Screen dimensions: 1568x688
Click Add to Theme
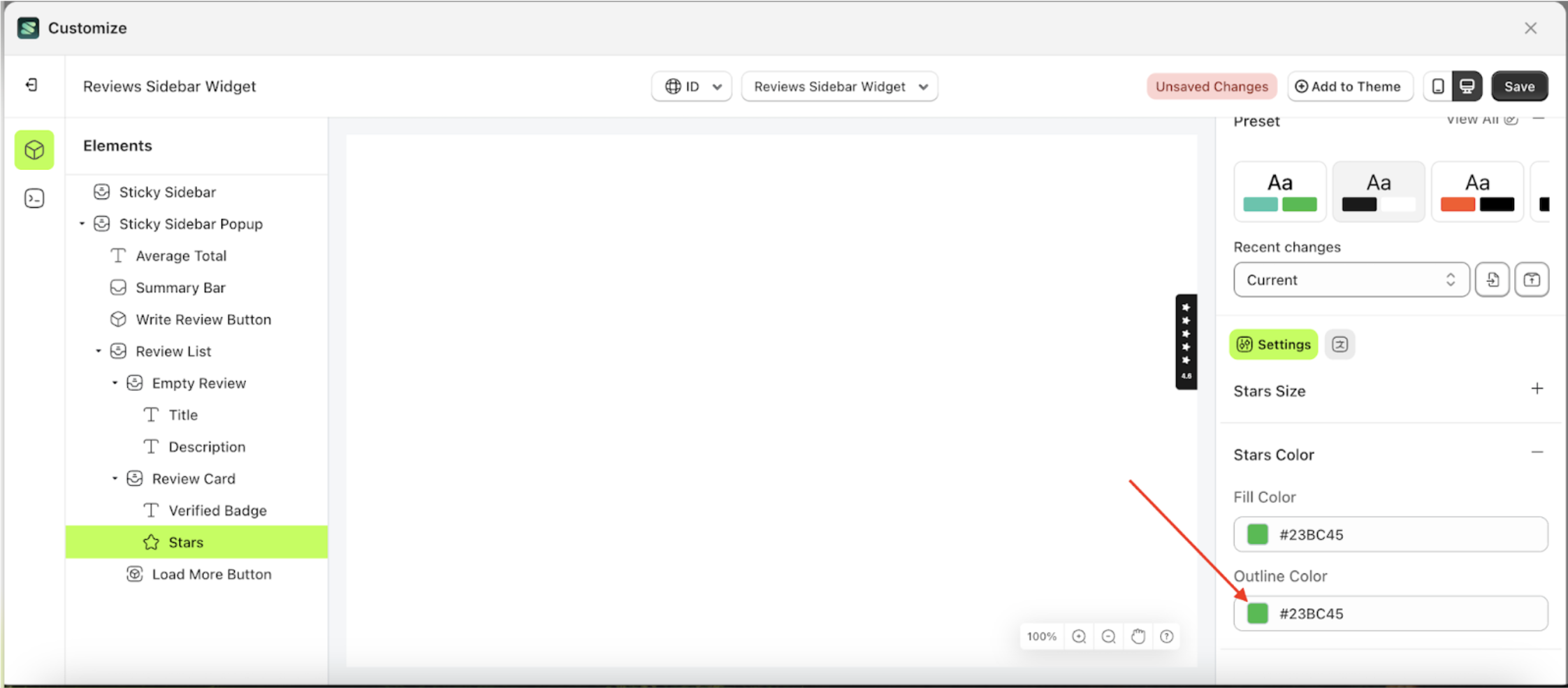click(x=1350, y=86)
